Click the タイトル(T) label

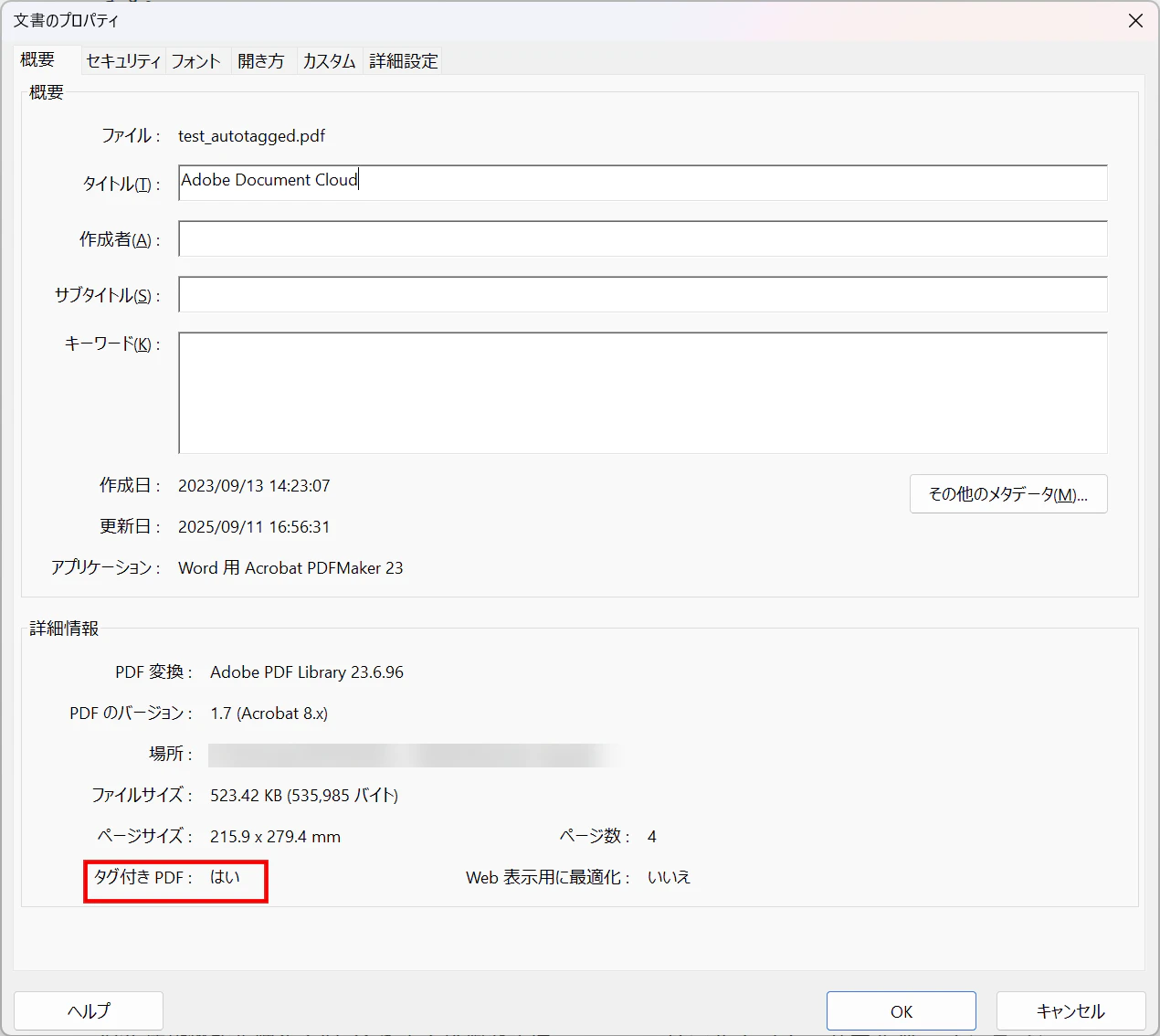coord(121,184)
